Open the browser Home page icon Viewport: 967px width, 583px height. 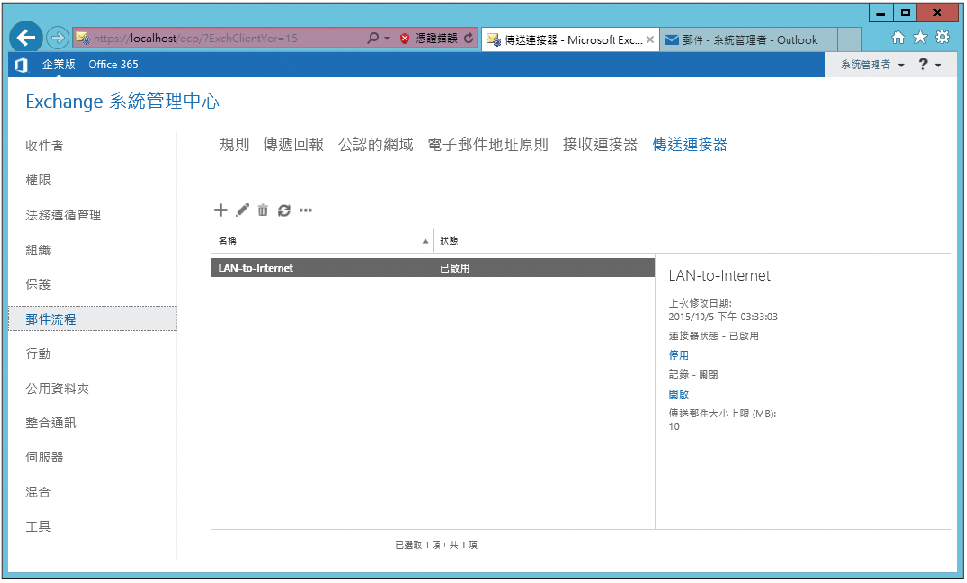[898, 38]
